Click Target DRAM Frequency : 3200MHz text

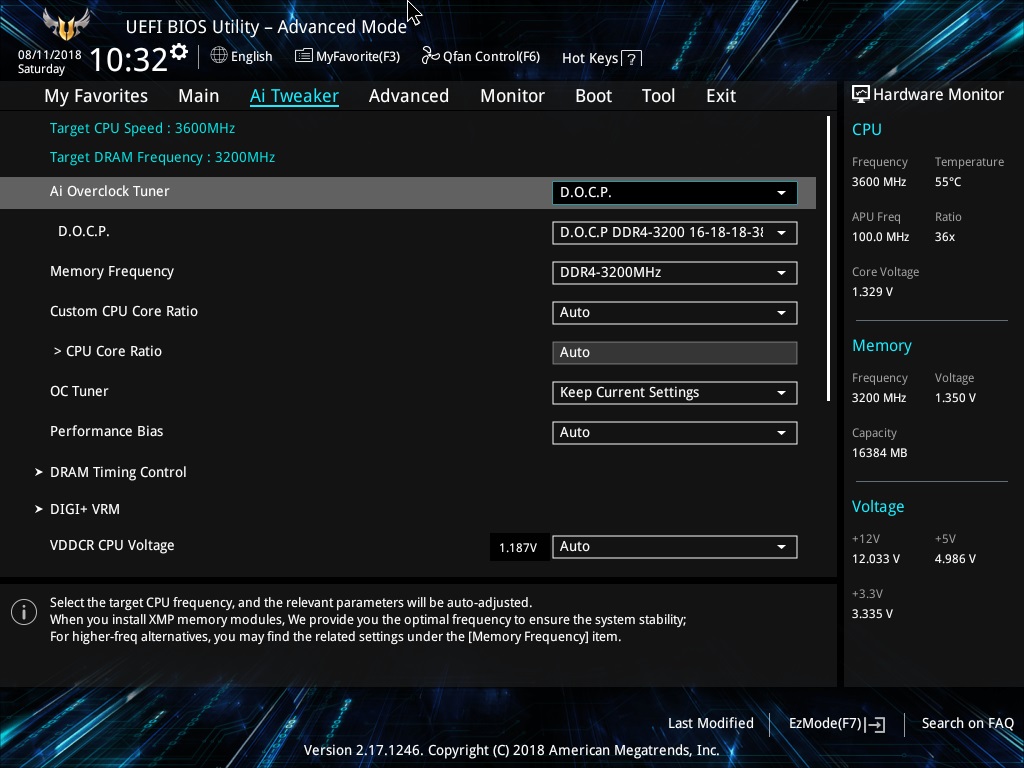pos(163,157)
